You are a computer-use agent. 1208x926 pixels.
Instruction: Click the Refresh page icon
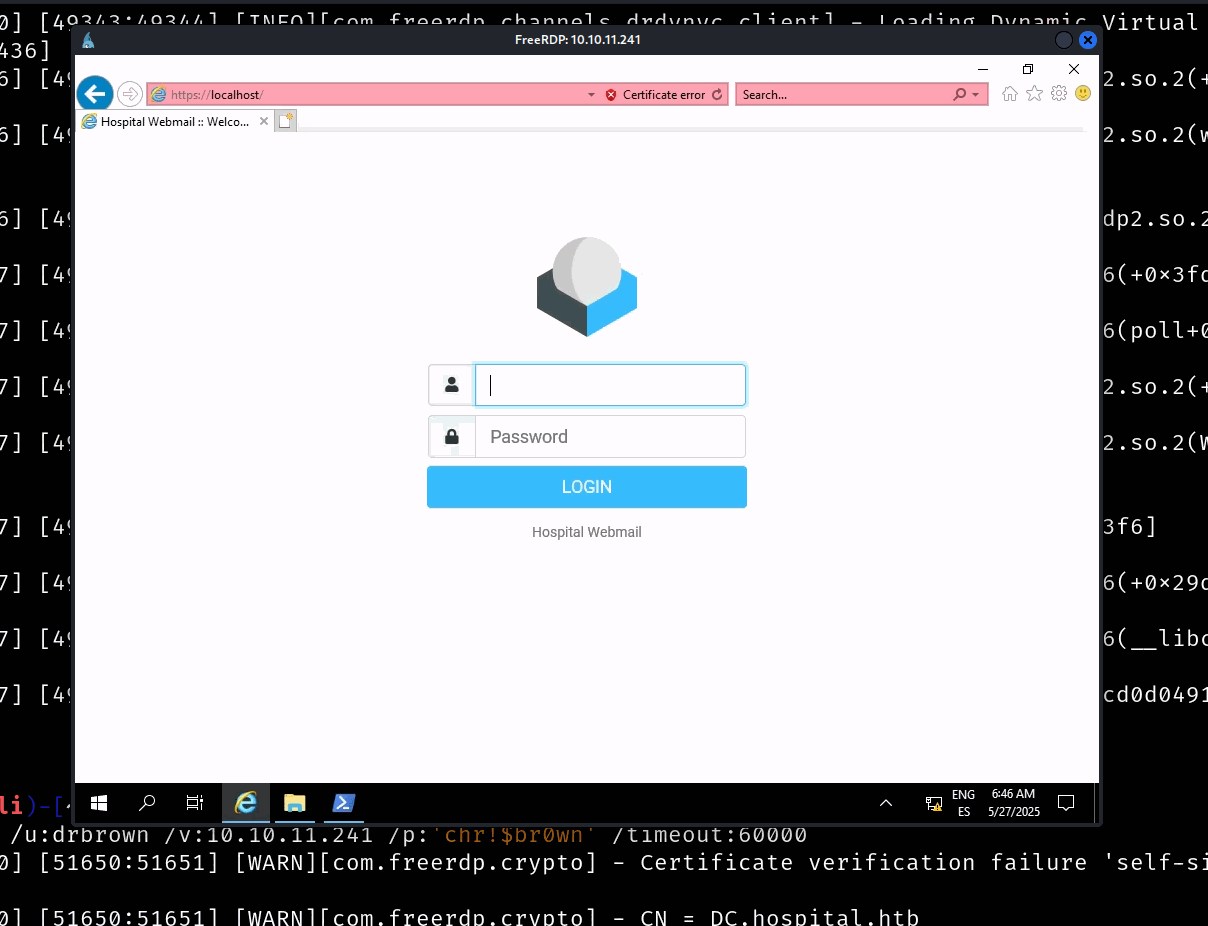pyautogui.click(x=716, y=95)
